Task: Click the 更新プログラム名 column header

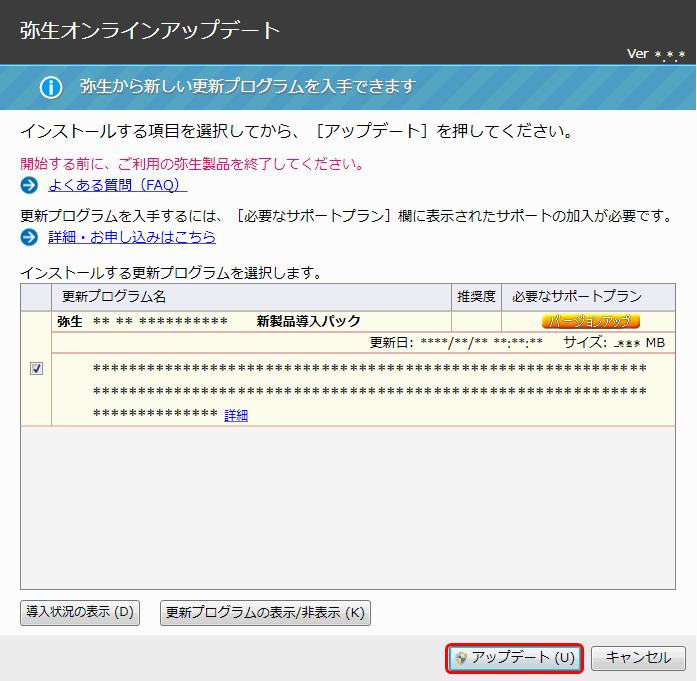Action: pos(251,296)
